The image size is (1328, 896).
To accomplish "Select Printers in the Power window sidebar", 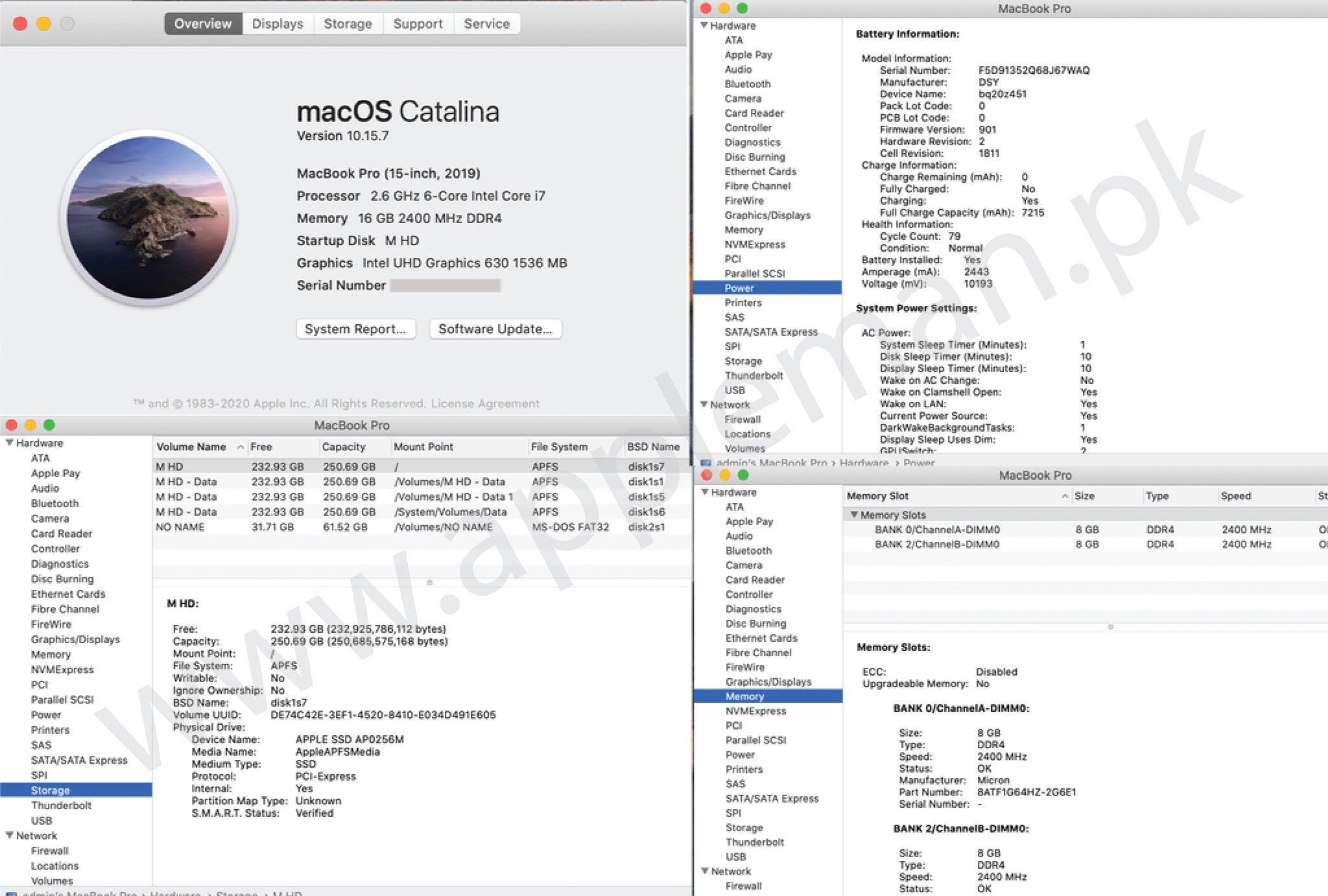I will point(743,303).
